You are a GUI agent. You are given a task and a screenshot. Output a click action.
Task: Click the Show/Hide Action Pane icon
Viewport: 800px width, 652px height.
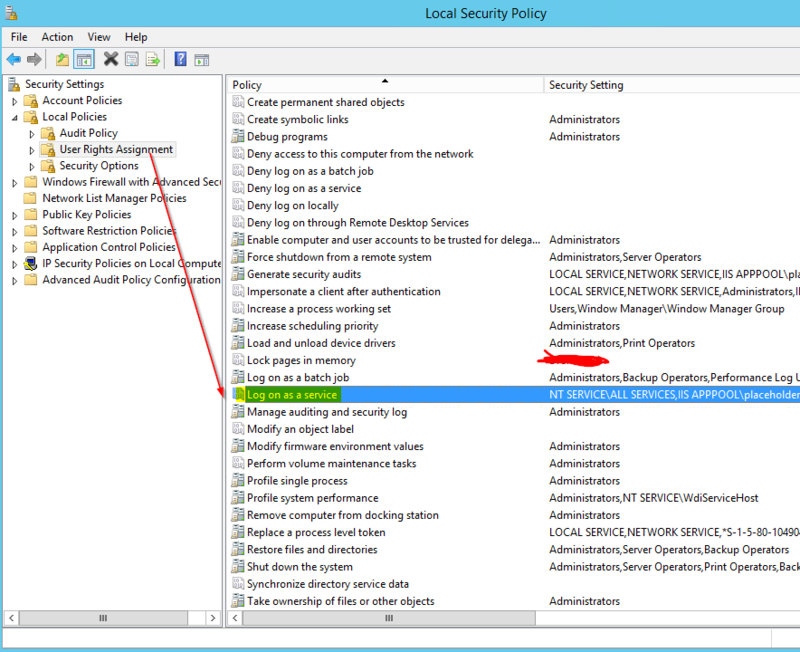click(x=202, y=59)
